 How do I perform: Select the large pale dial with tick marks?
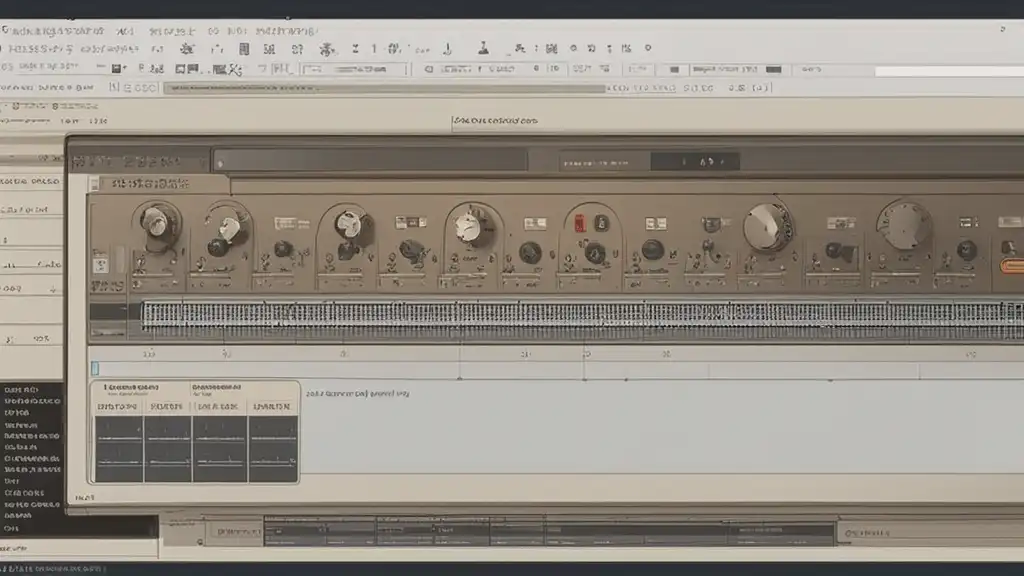pos(904,225)
